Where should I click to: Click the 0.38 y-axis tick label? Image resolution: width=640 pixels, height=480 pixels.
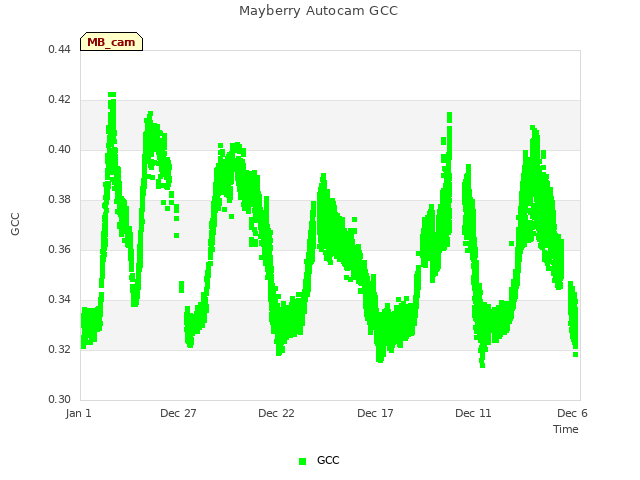[x=59, y=200]
